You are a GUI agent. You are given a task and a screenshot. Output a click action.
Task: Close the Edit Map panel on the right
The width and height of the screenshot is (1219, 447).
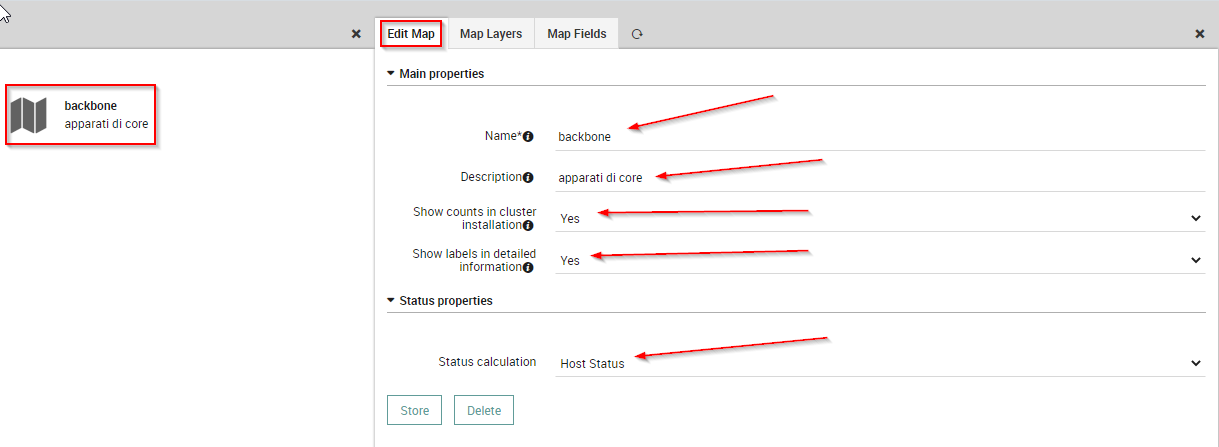tap(1200, 34)
